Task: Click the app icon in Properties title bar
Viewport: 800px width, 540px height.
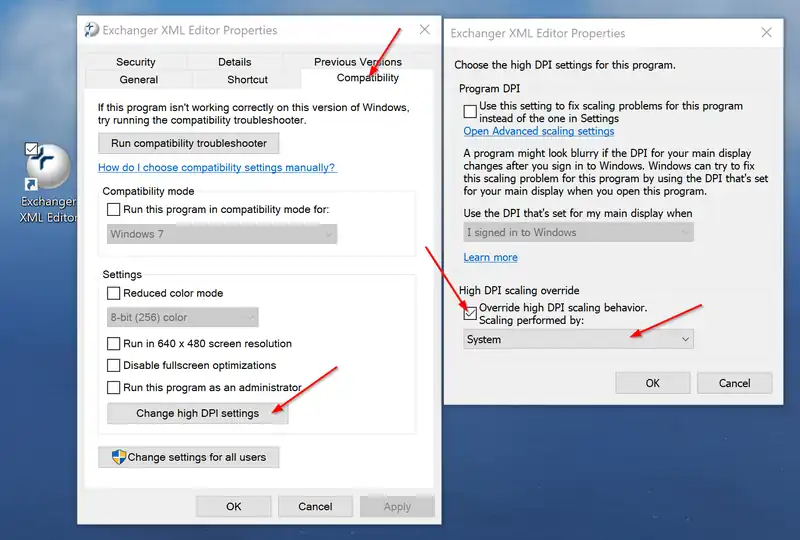Action: 92,30
